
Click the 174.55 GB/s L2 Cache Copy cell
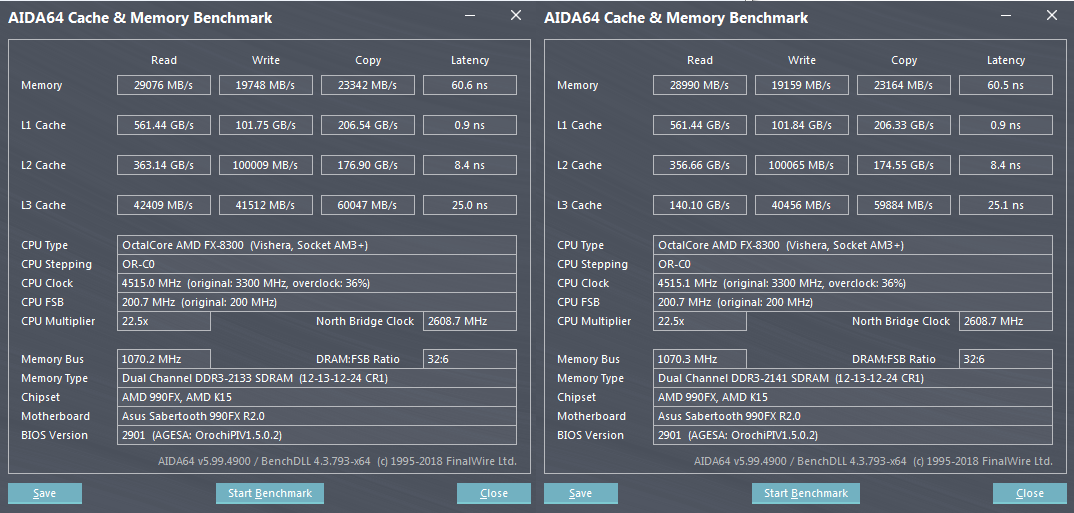903,165
